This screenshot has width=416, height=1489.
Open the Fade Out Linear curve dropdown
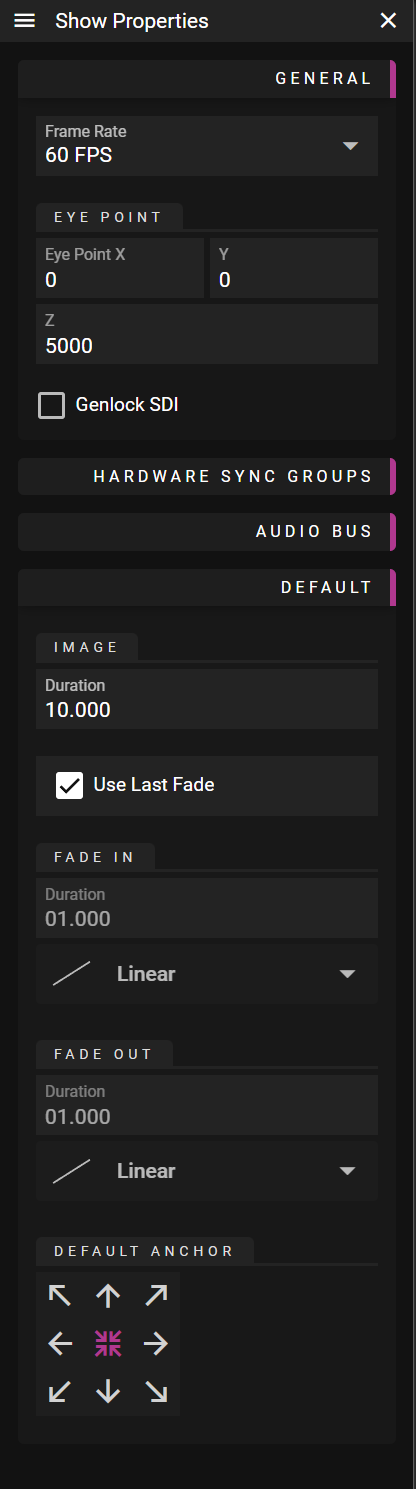click(207, 1171)
